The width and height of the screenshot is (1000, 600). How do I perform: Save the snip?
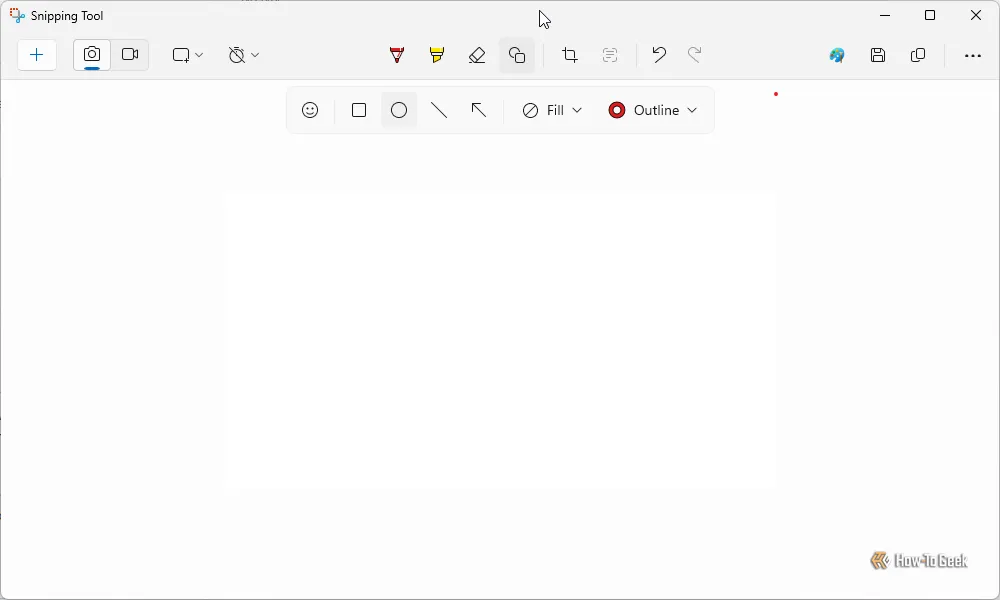coord(878,55)
